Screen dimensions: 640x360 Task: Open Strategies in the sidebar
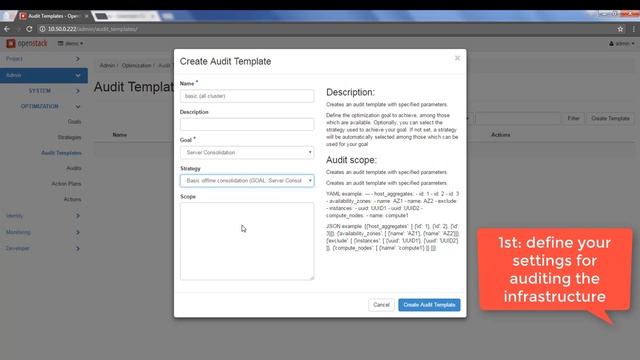tap(69, 137)
